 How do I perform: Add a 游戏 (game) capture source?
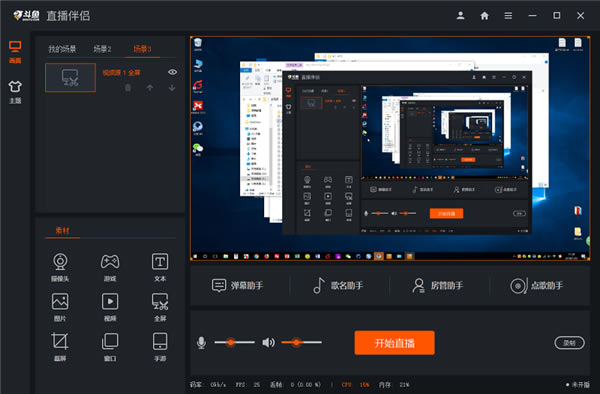pyautogui.click(x=110, y=267)
